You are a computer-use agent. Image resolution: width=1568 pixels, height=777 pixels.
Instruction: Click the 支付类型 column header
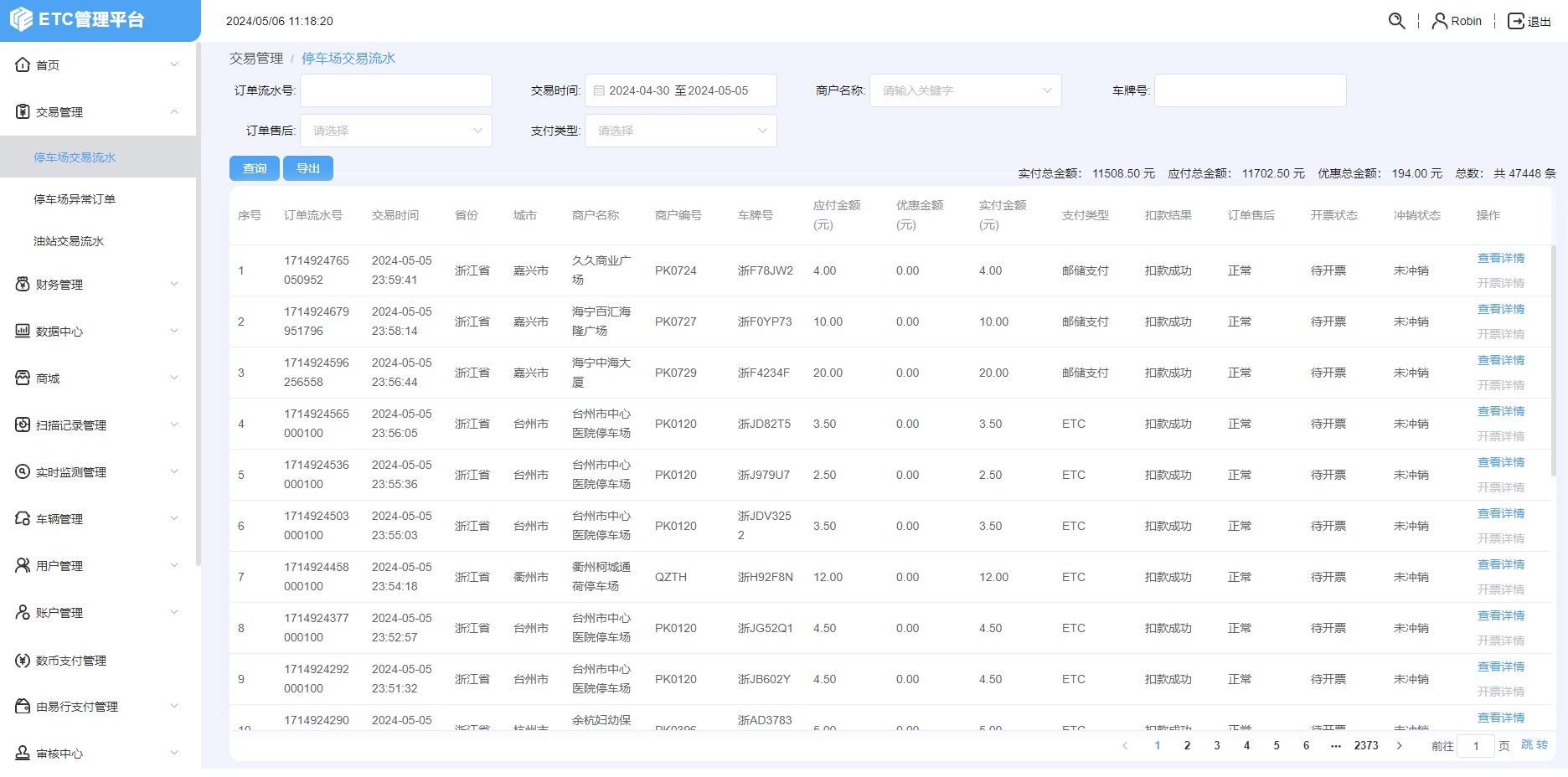click(x=1086, y=215)
